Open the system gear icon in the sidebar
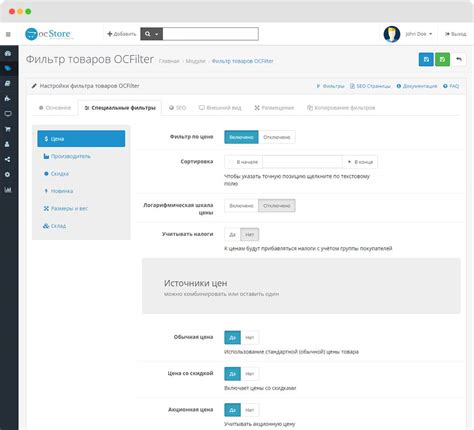Screen dimensions: 474x430 (x=8, y=174)
